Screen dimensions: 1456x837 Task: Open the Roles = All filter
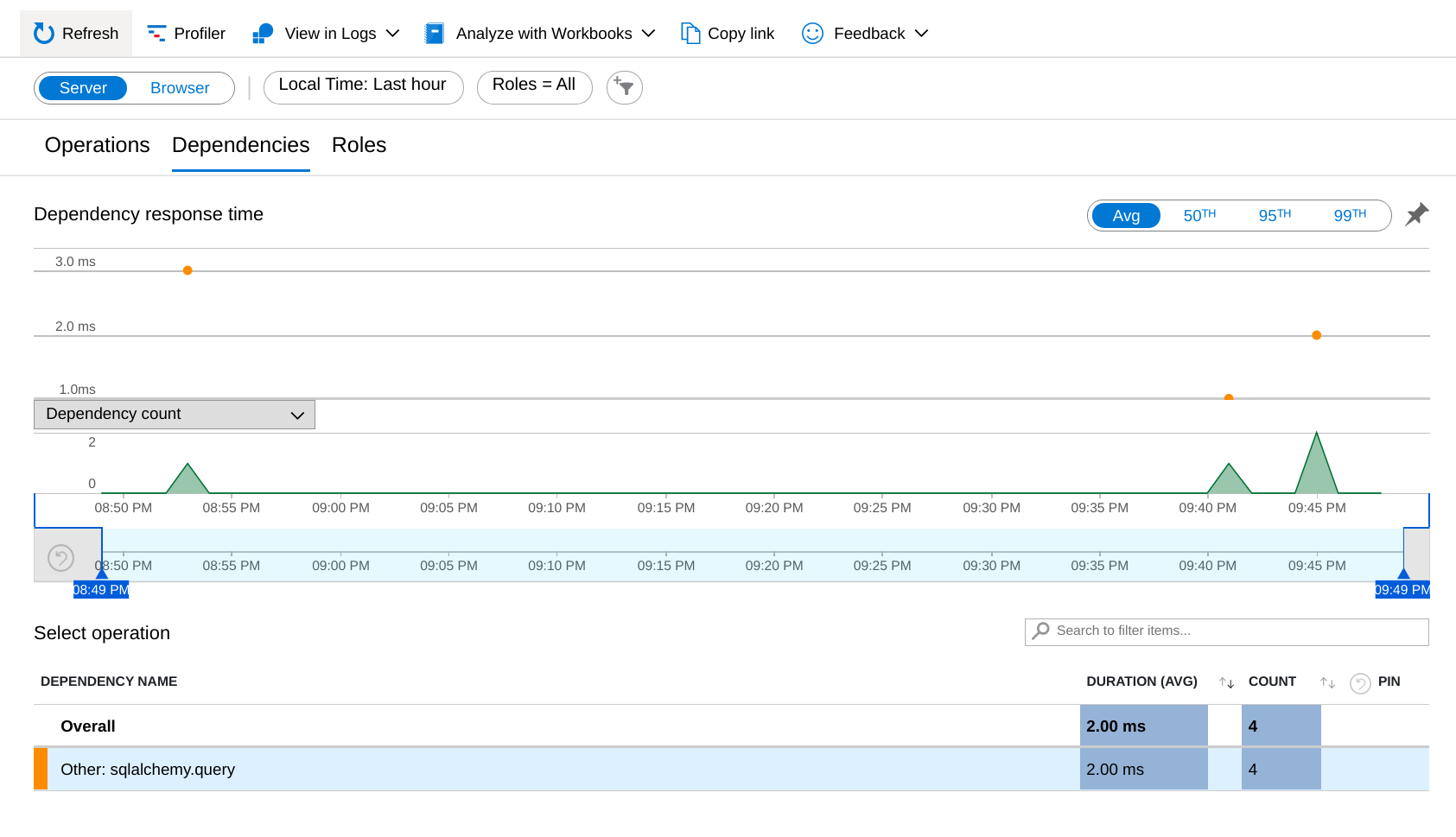click(x=534, y=85)
